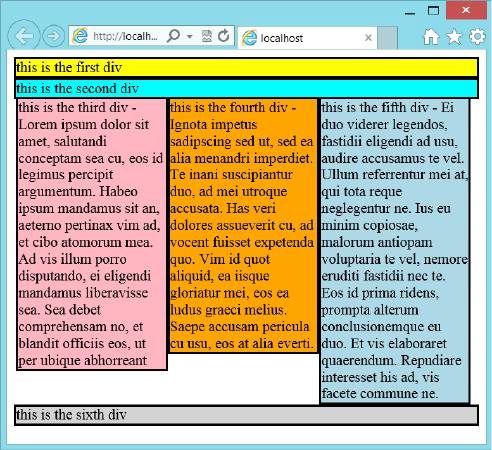Click the browser Forward arrow button
The width and height of the screenshot is (492, 450).
click(53, 36)
